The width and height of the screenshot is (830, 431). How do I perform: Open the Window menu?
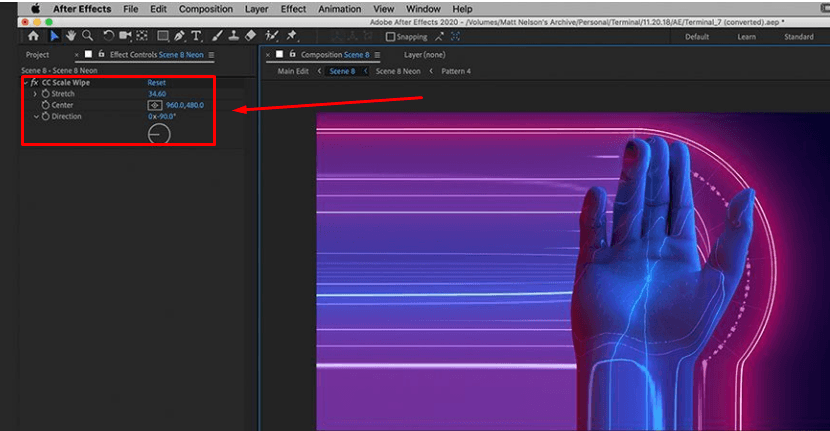pyautogui.click(x=423, y=9)
